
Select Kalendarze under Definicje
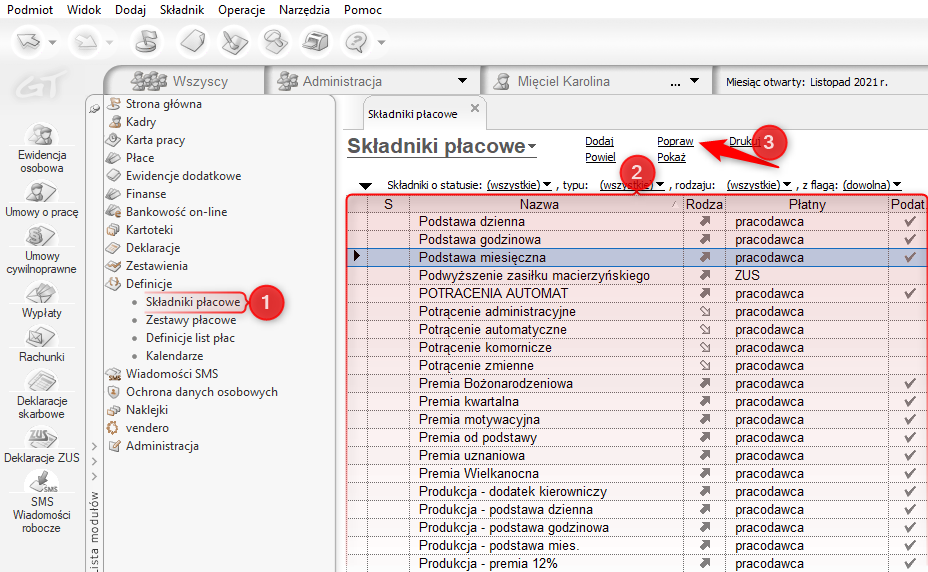[175, 356]
